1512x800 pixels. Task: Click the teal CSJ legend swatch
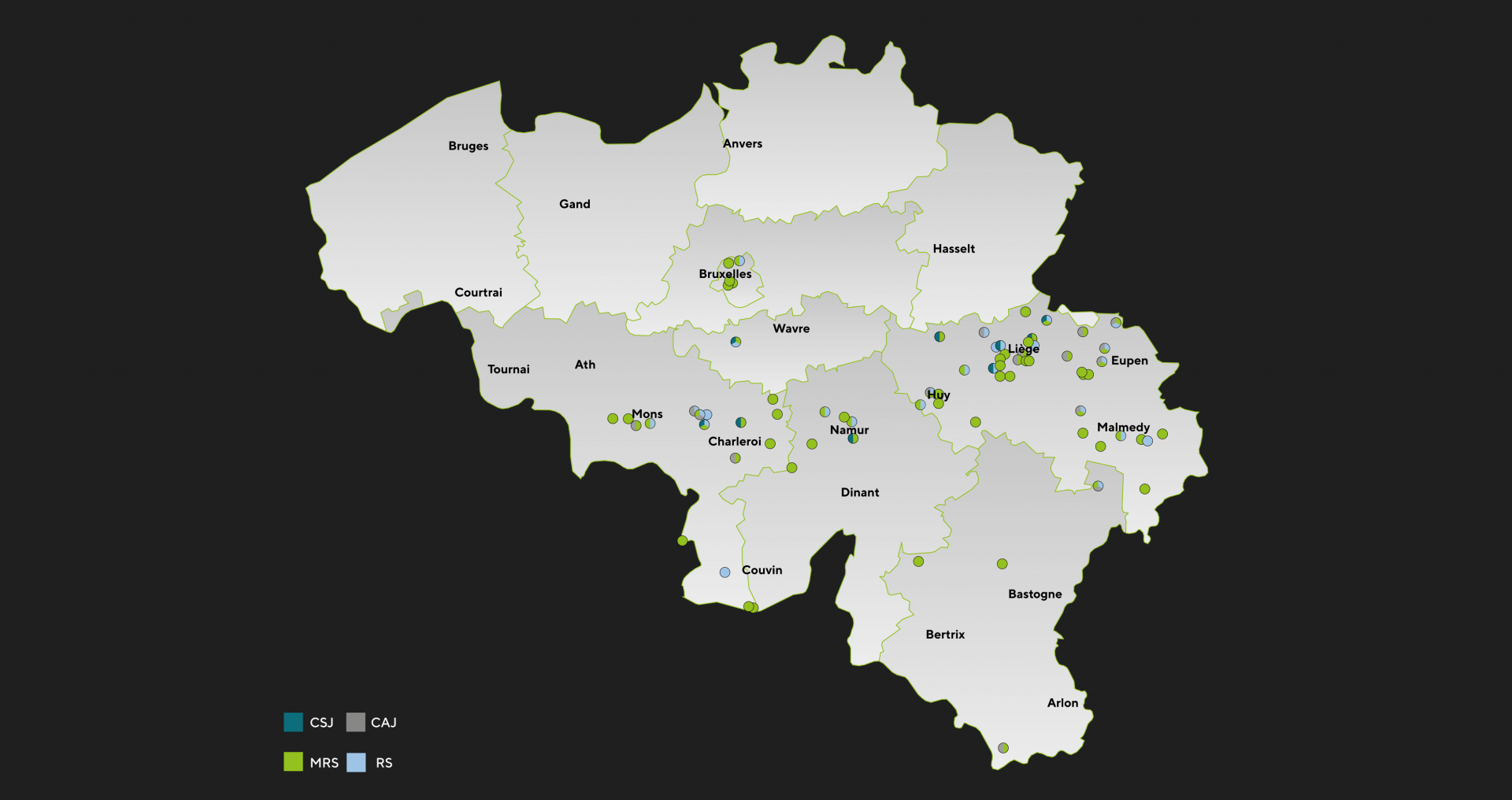click(293, 722)
